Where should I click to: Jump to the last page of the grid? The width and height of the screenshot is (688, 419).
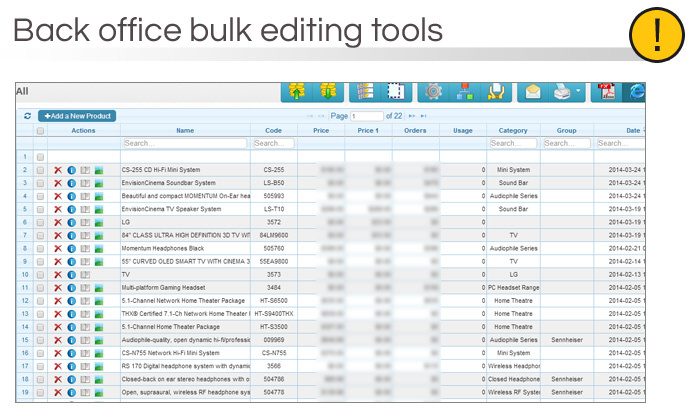pos(424,117)
